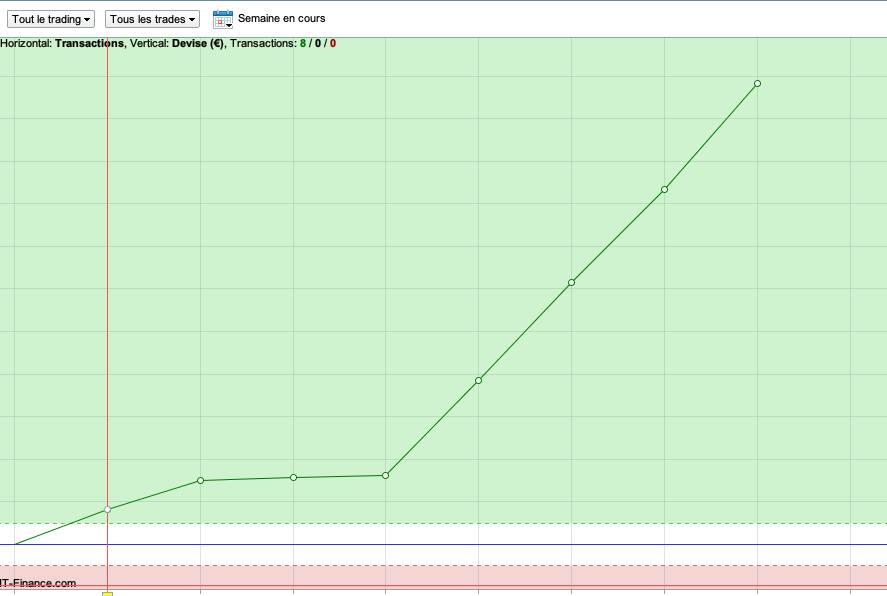
Task: Click the green winning trades count '8'
Action: click(x=303, y=44)
